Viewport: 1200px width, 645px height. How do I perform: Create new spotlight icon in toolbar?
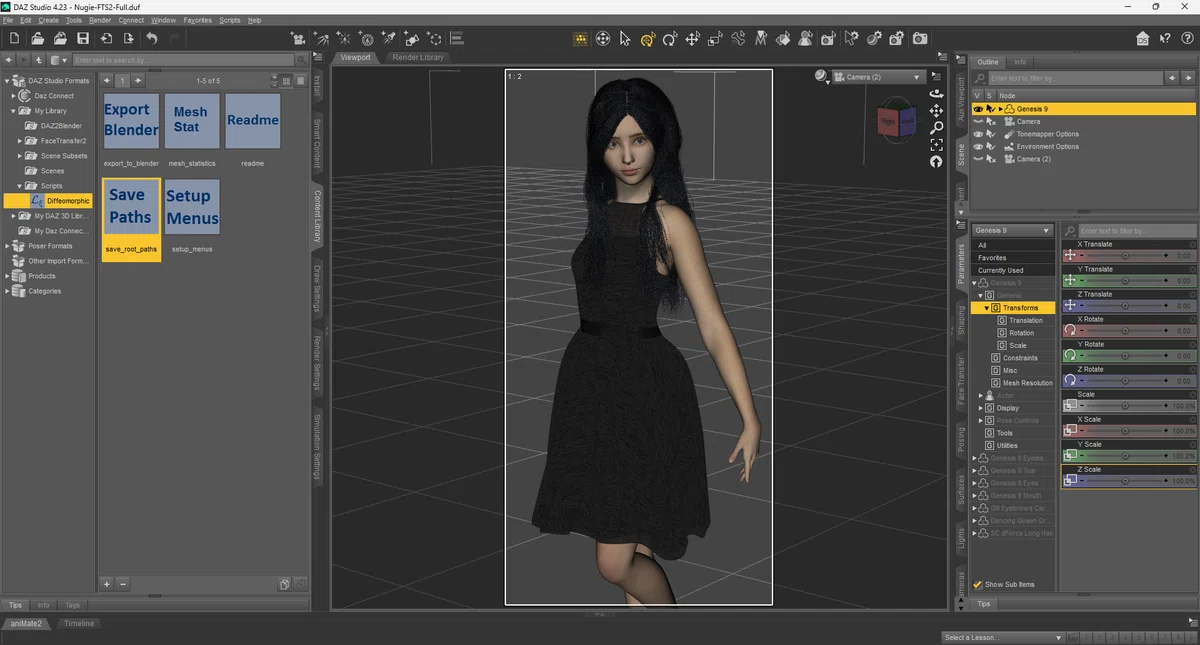coord(389,38)
